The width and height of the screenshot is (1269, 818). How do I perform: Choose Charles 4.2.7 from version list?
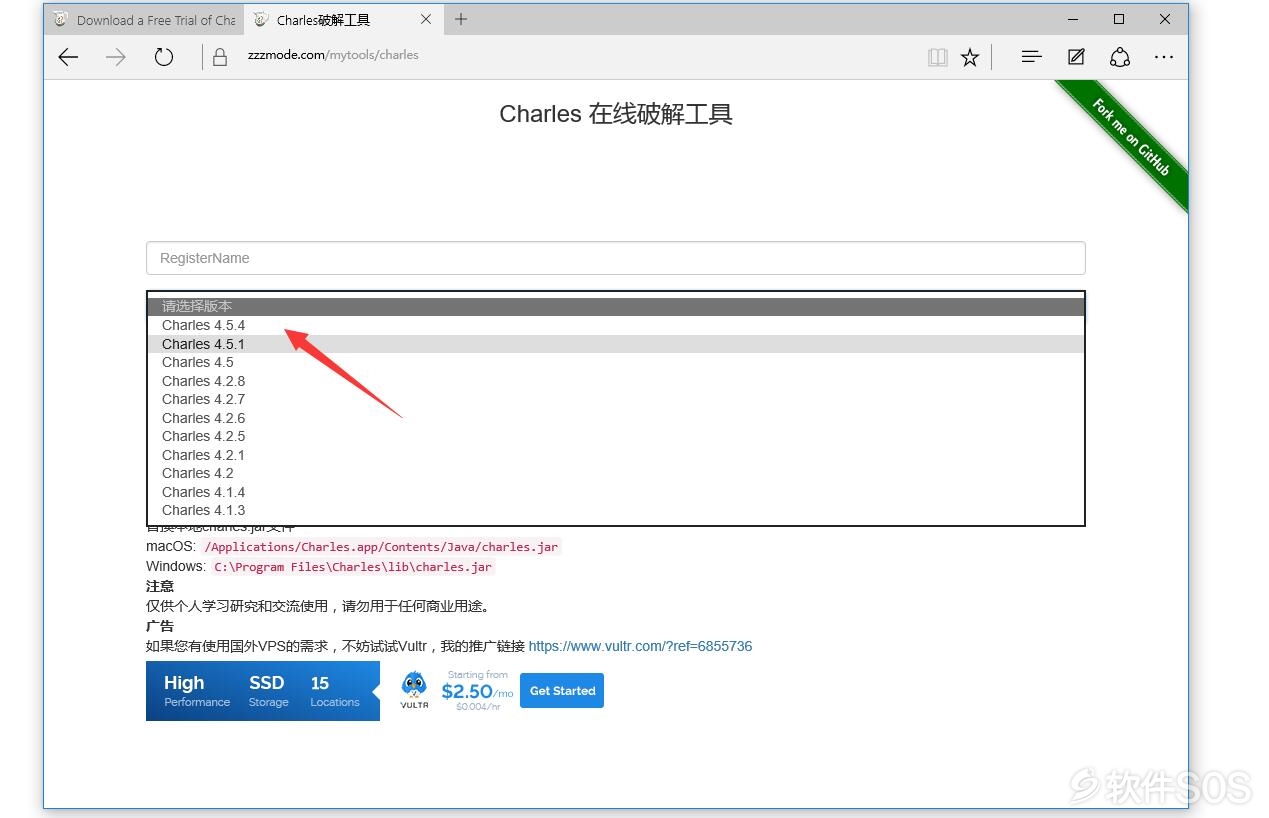tap(616, 399)
